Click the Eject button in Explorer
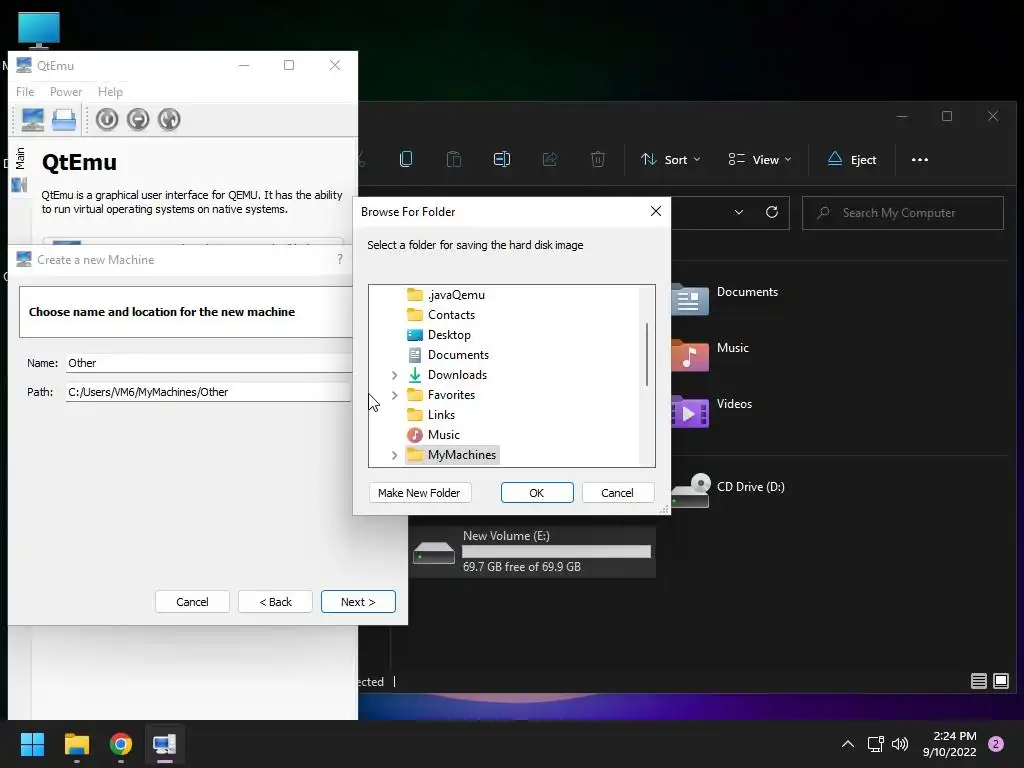The height and width of the screenshot is (768, 1024). (852, 160)
